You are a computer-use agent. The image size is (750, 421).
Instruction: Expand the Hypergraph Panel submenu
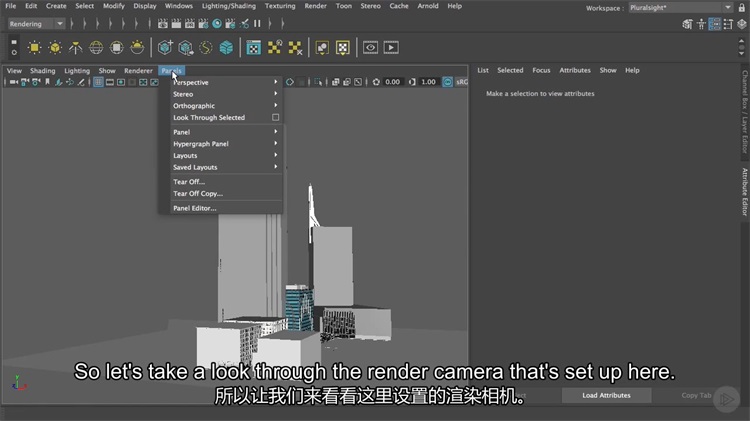click(225, 144)
